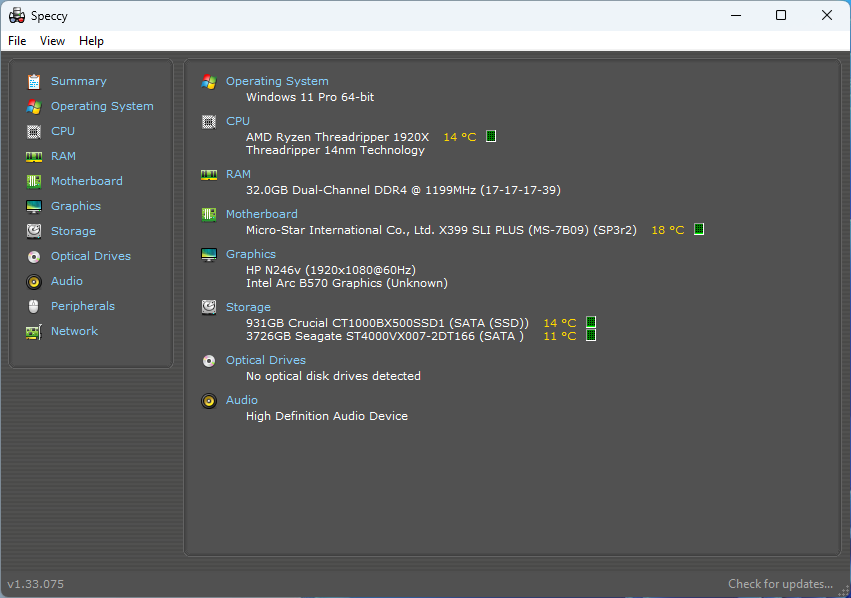Image resolution: width=851 pixels, height=598 pixels.
Task: Click the drive icon beside Storage heading in main panel
Action: tap(209, 307)
